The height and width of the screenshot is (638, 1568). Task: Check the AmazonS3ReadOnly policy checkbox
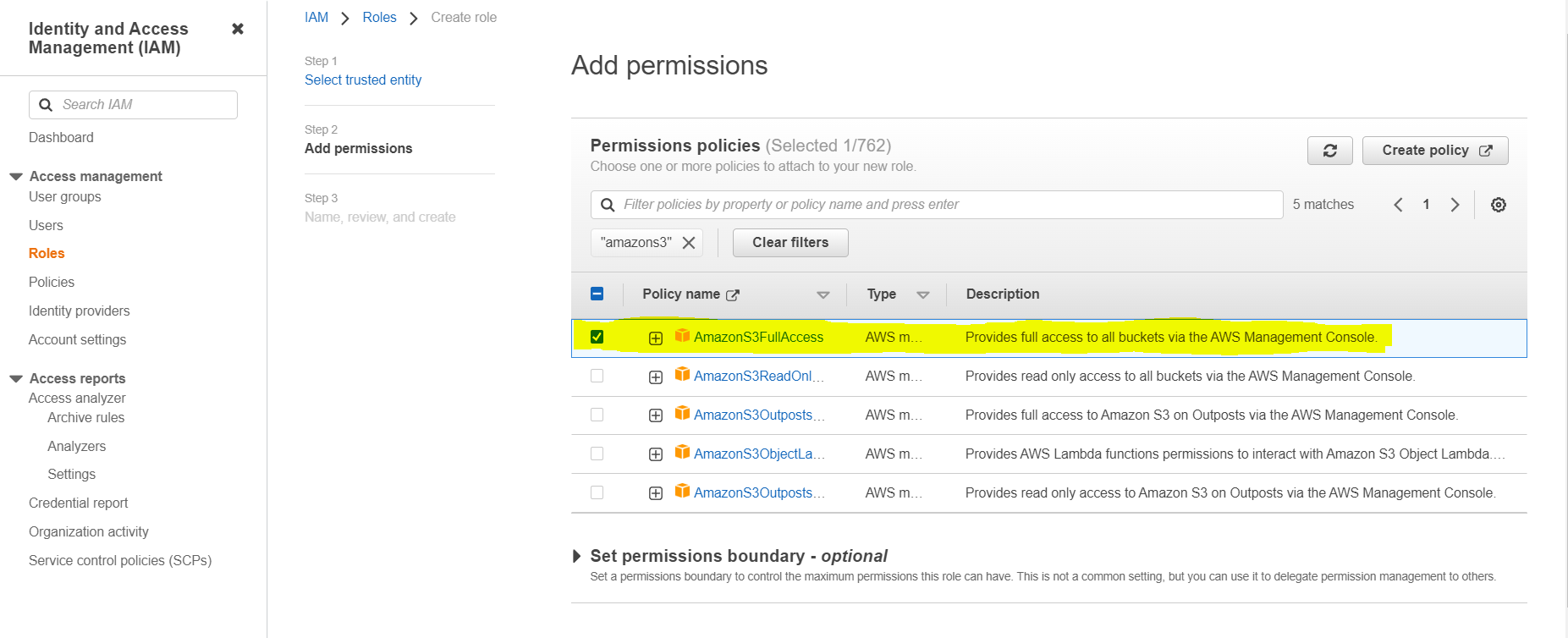pos(597,375)
